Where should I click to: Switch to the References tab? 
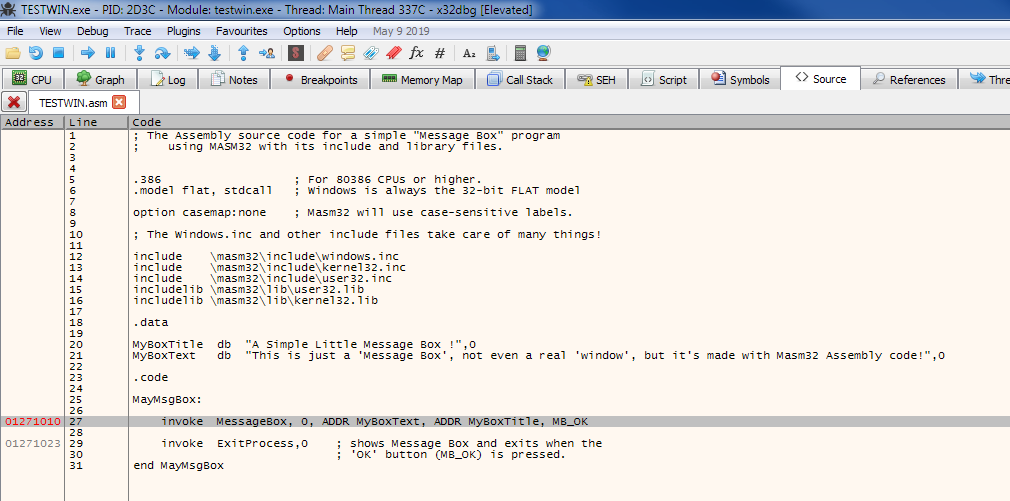[x=909, y=79]
